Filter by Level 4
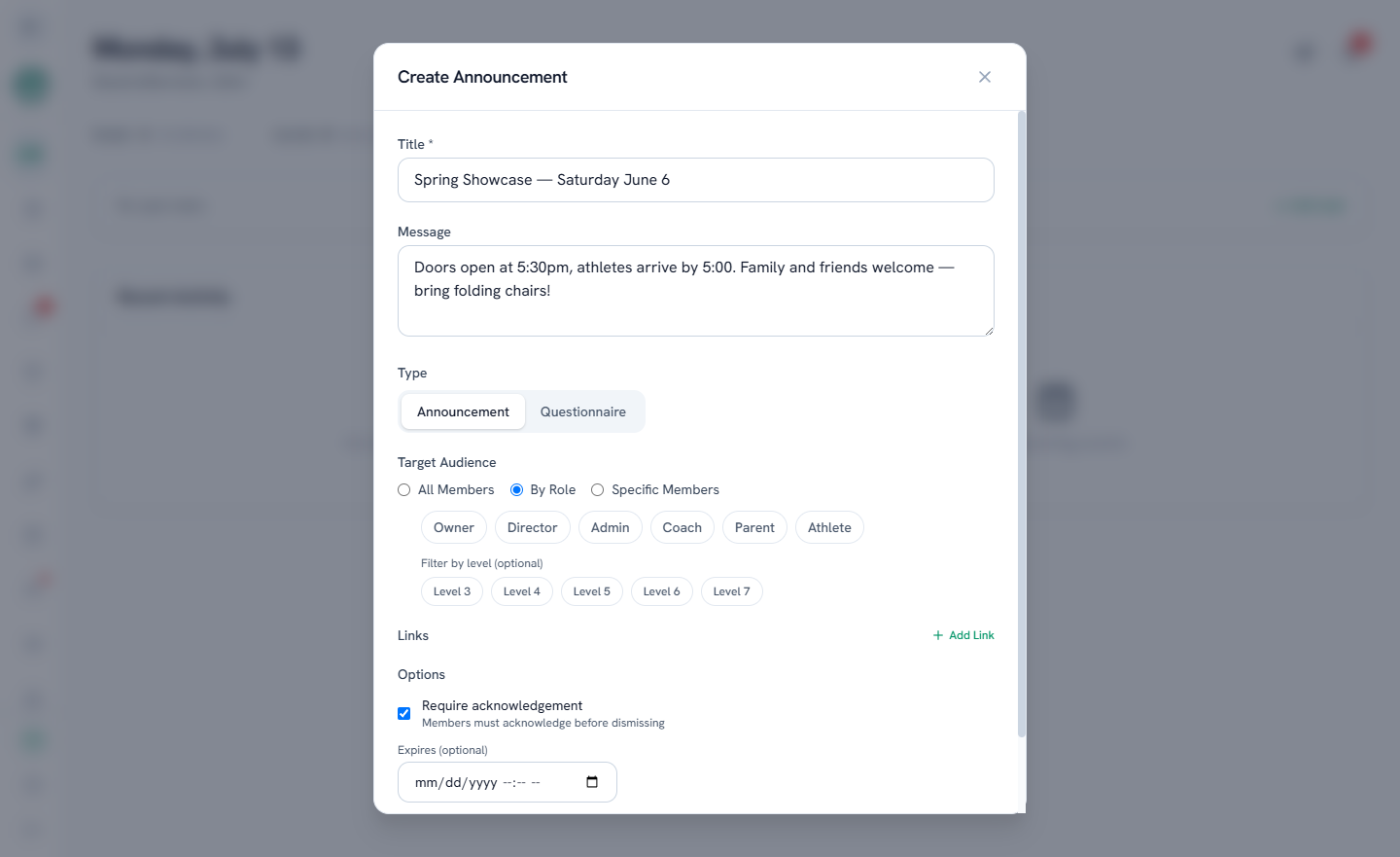This screenshot has width=1400, height=857. [522, 591]
